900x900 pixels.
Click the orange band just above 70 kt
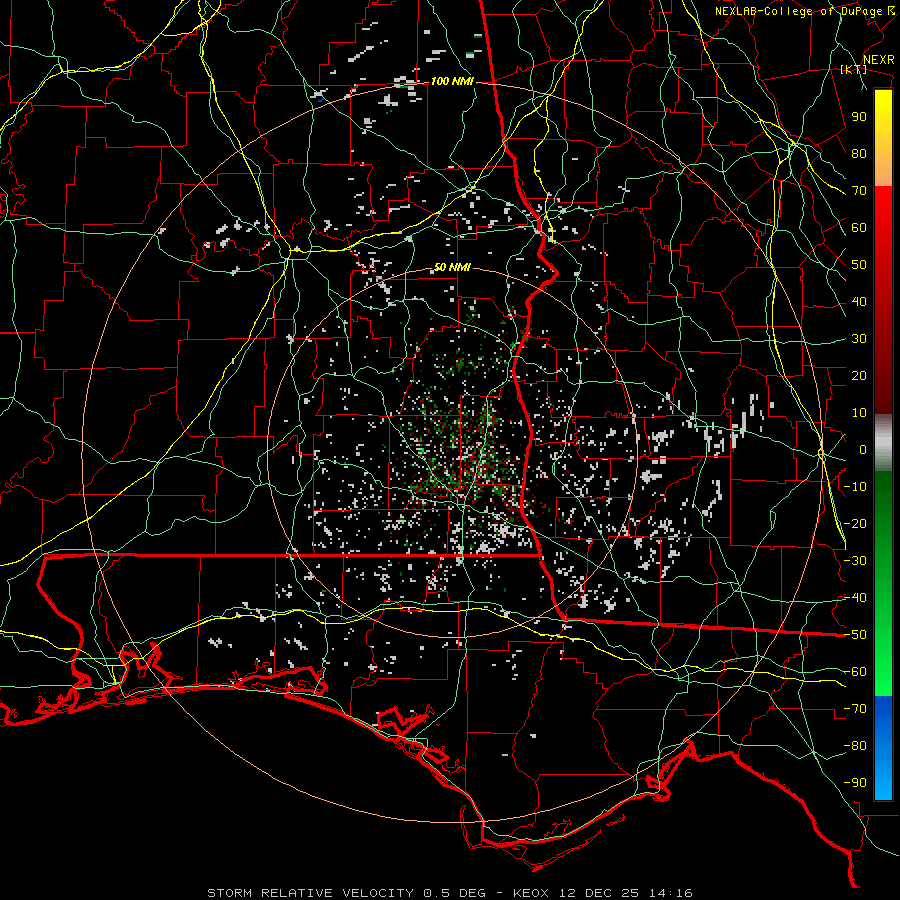(883, 178)
